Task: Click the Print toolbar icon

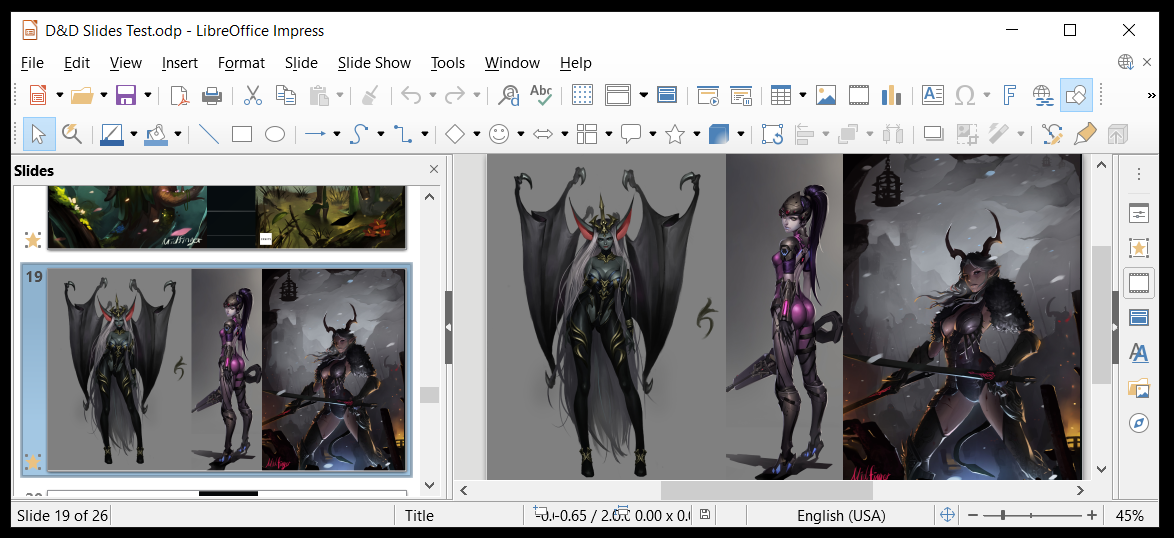Action: pos(212,95)
